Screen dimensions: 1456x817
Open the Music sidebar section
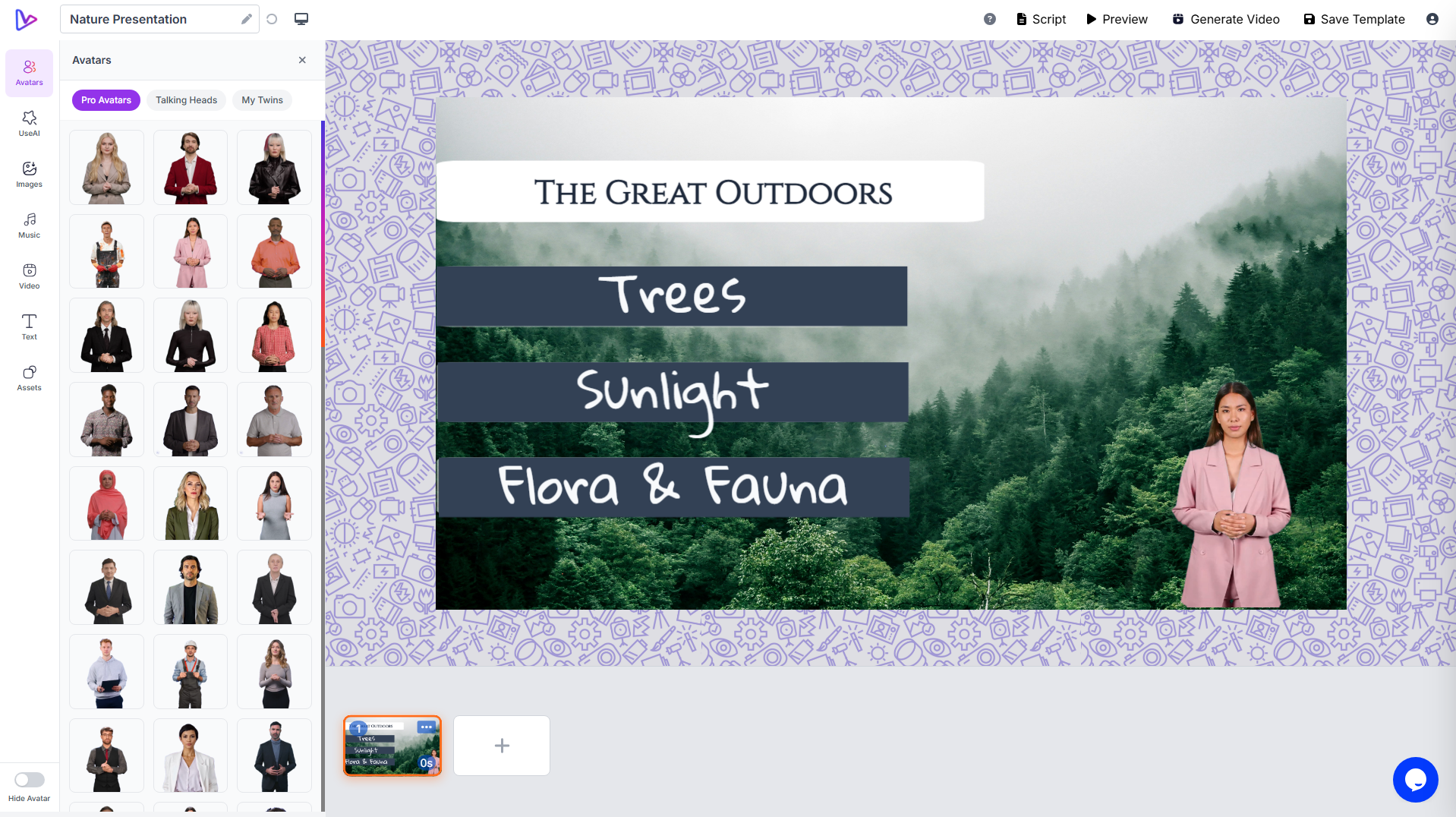(x=29, y=226)
